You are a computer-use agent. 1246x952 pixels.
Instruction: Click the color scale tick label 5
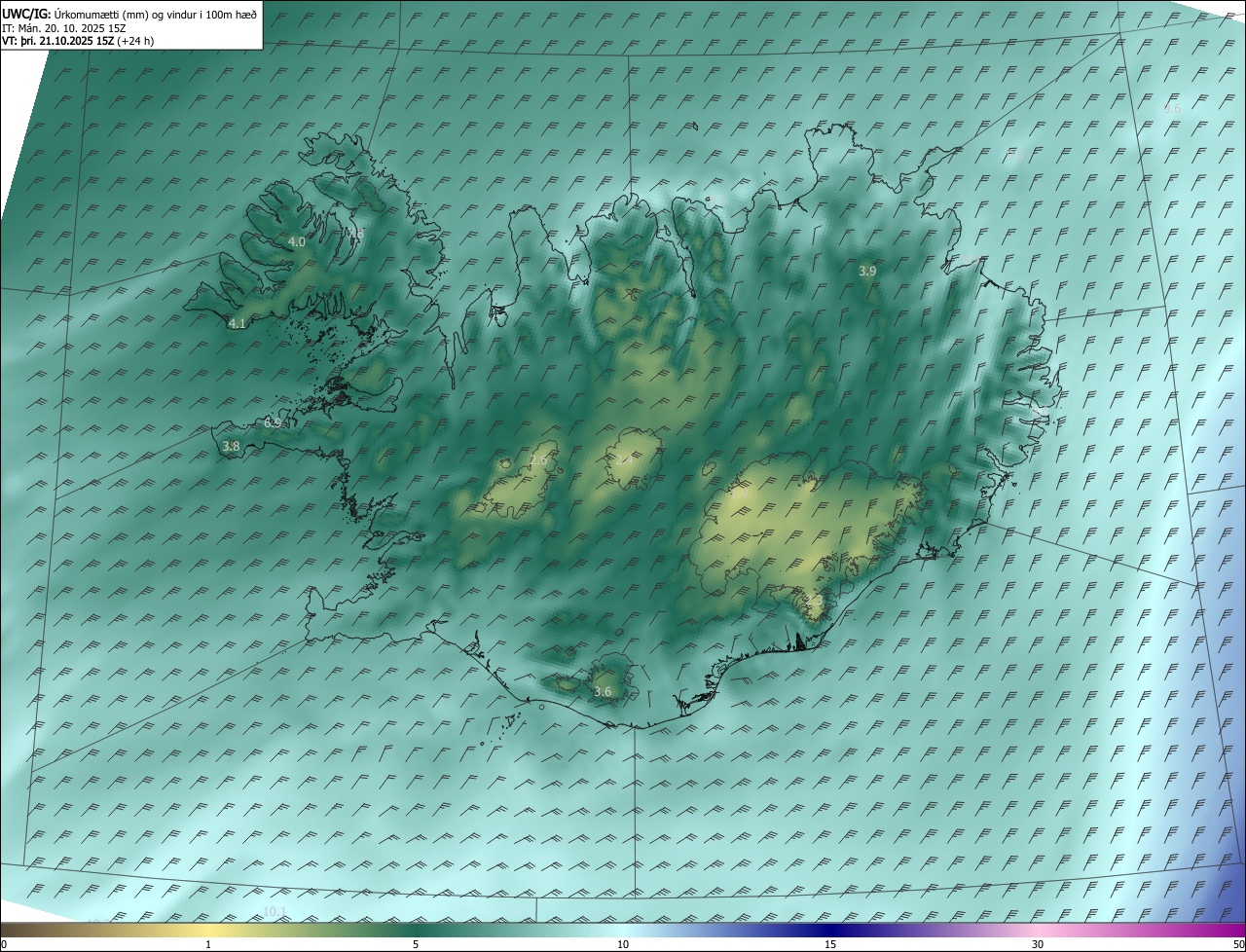coord(416,944)
